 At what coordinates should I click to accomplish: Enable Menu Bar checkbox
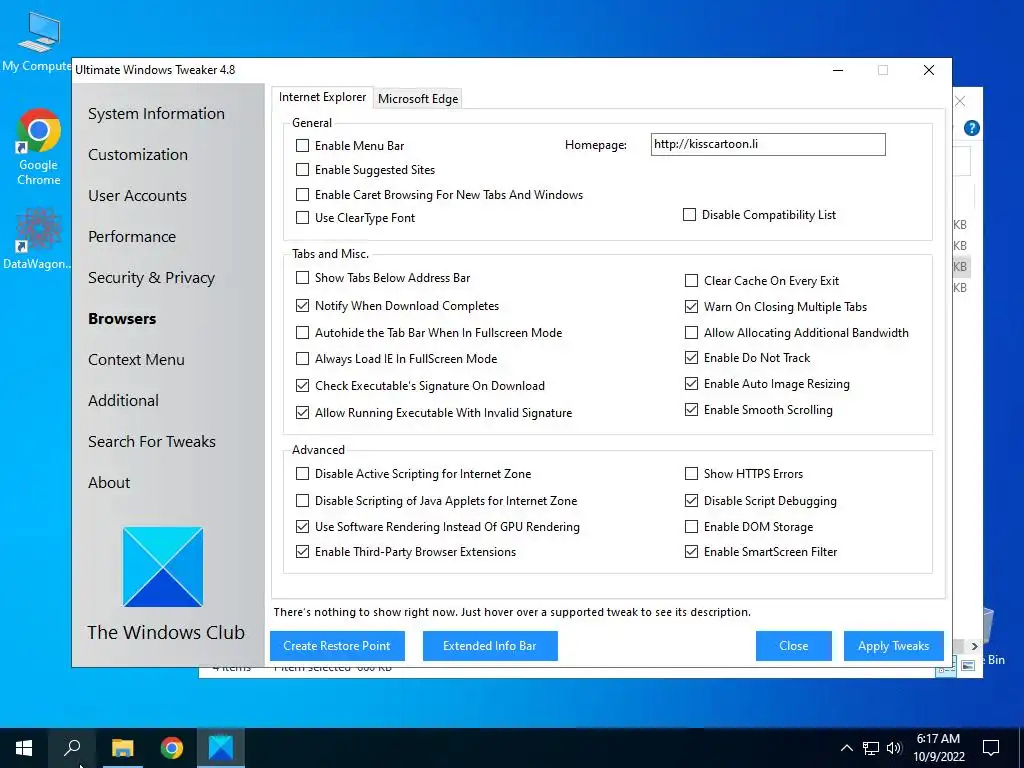(x=302, y=146)
